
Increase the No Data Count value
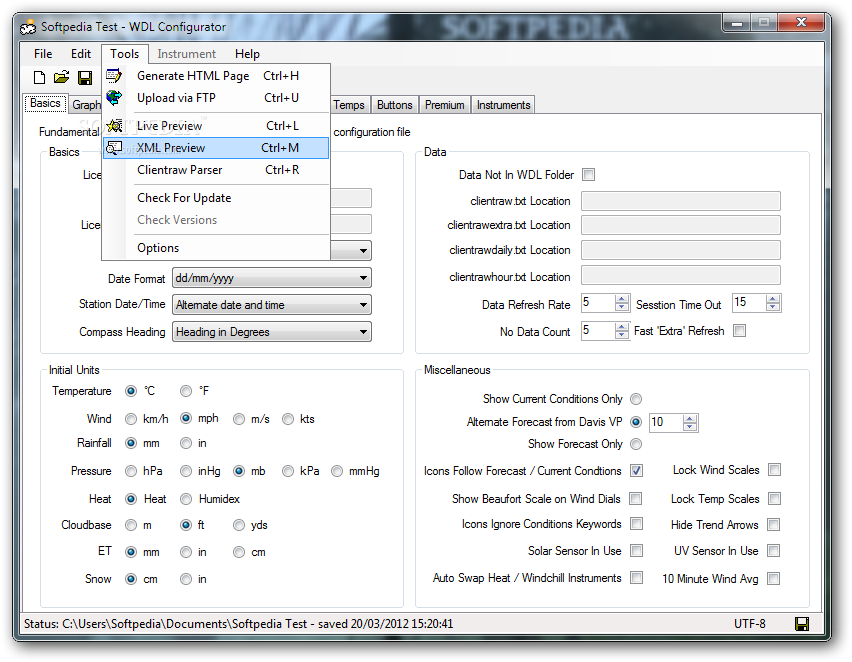click(622, 326)
